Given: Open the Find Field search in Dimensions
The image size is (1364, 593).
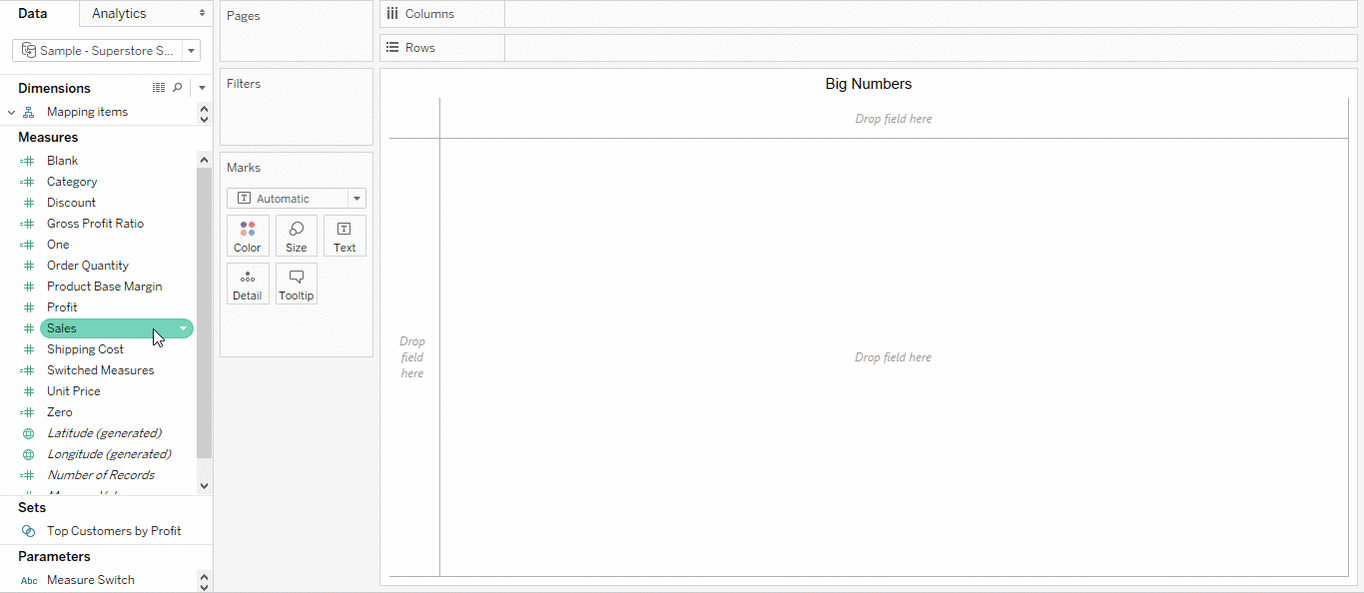Looking at the screenshot, I should [177, 88].
